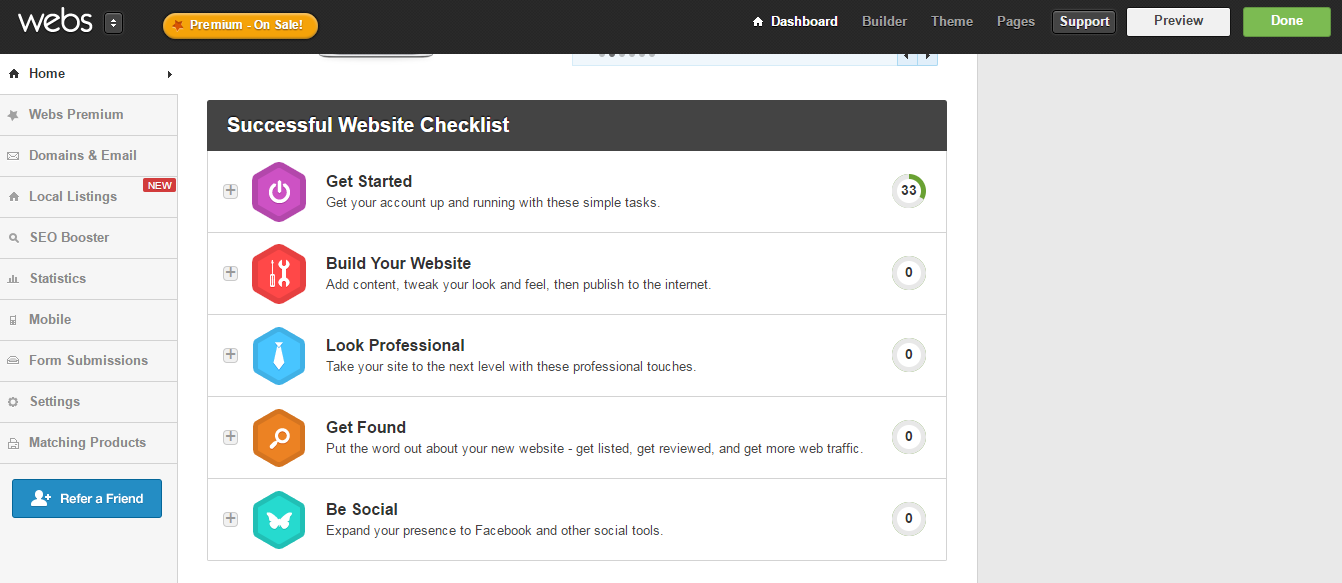Click the Get Started 33 percent progress ring
The image size is (1342, 583).
tap(908, 191)
